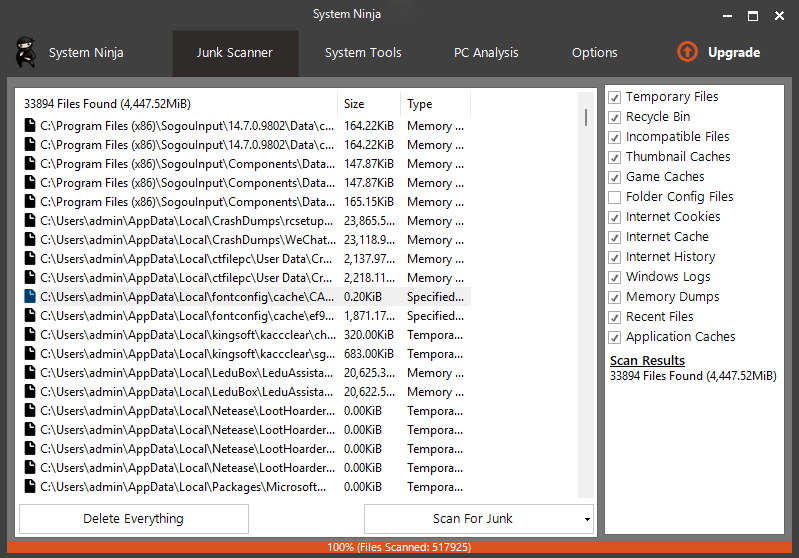Image resolution: width=799 pixels, height=558 pixels.
Task: Click 33894 Files Found text under Scan Results
Action: click(x=693, y=376)
